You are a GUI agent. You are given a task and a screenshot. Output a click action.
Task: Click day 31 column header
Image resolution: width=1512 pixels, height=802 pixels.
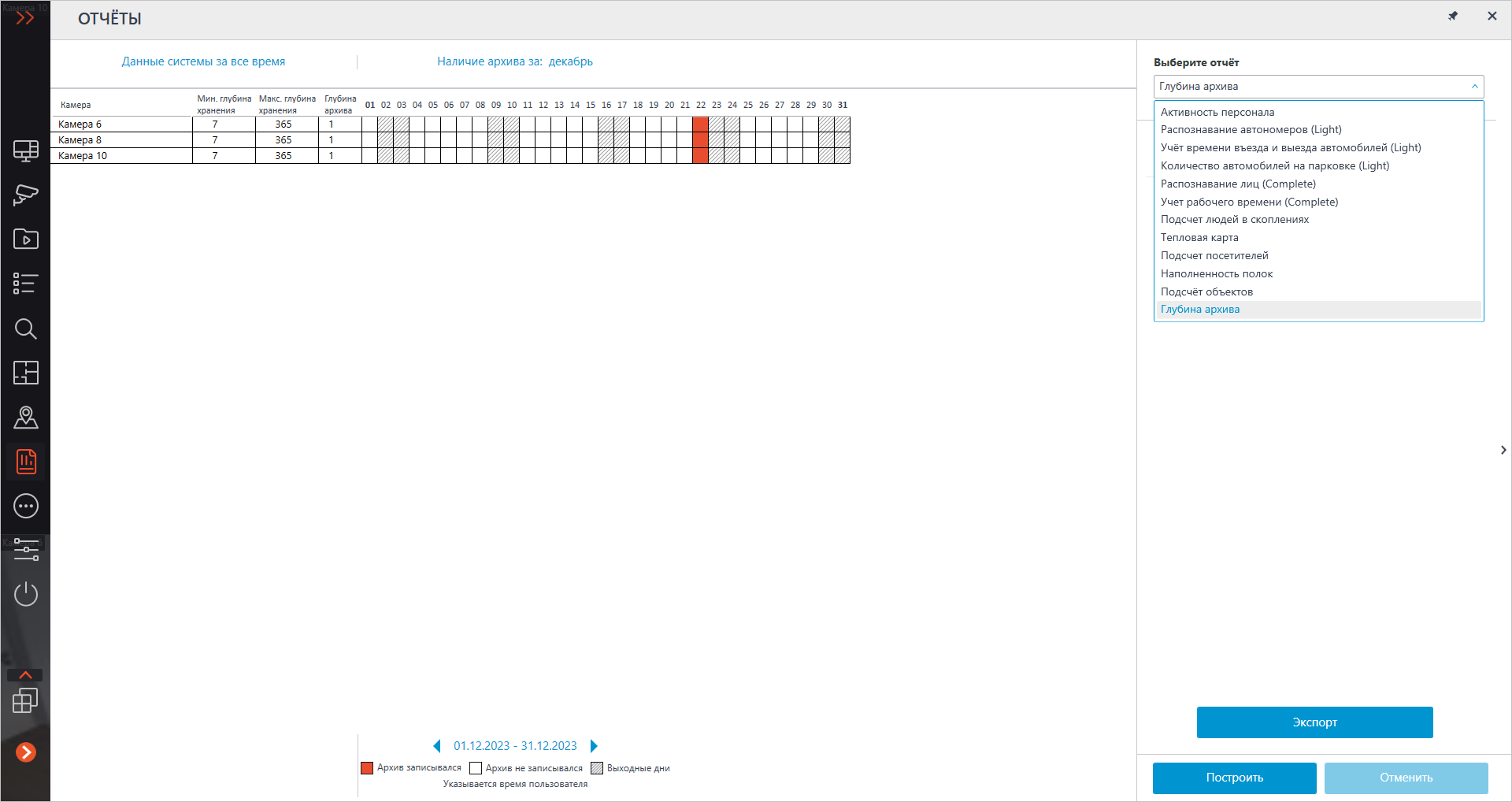843,105
